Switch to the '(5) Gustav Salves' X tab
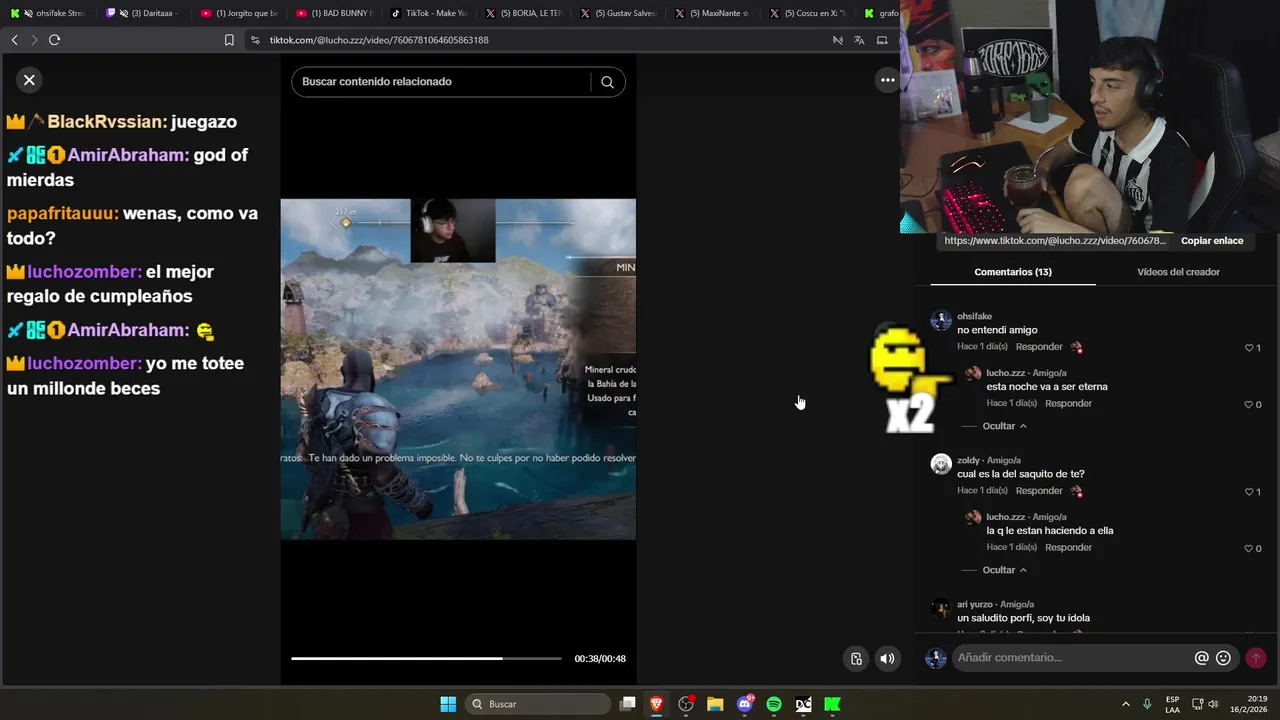1280x720 pixels. coord(619,13)
